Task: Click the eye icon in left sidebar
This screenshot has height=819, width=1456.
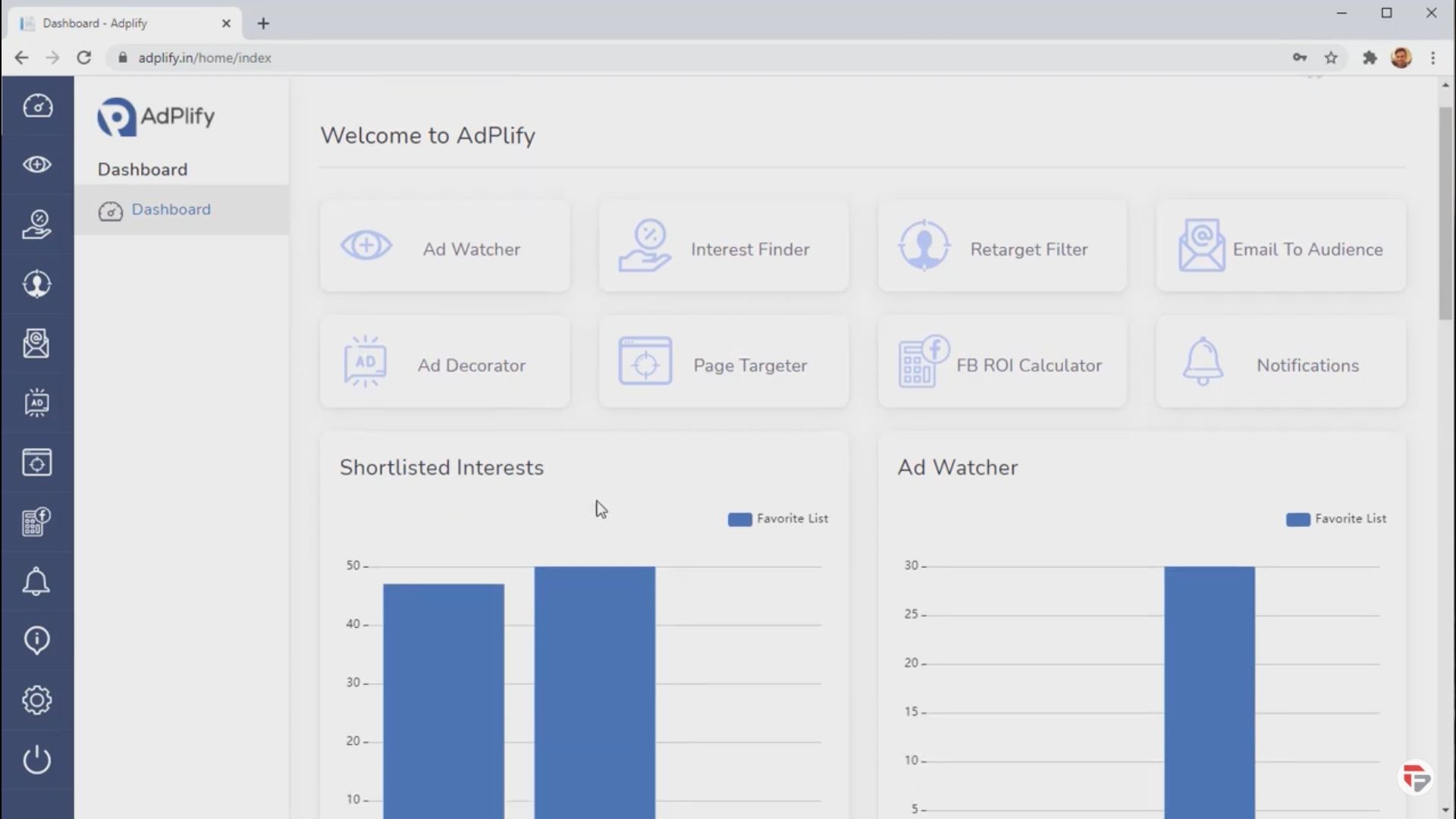Action: (36, 165)
